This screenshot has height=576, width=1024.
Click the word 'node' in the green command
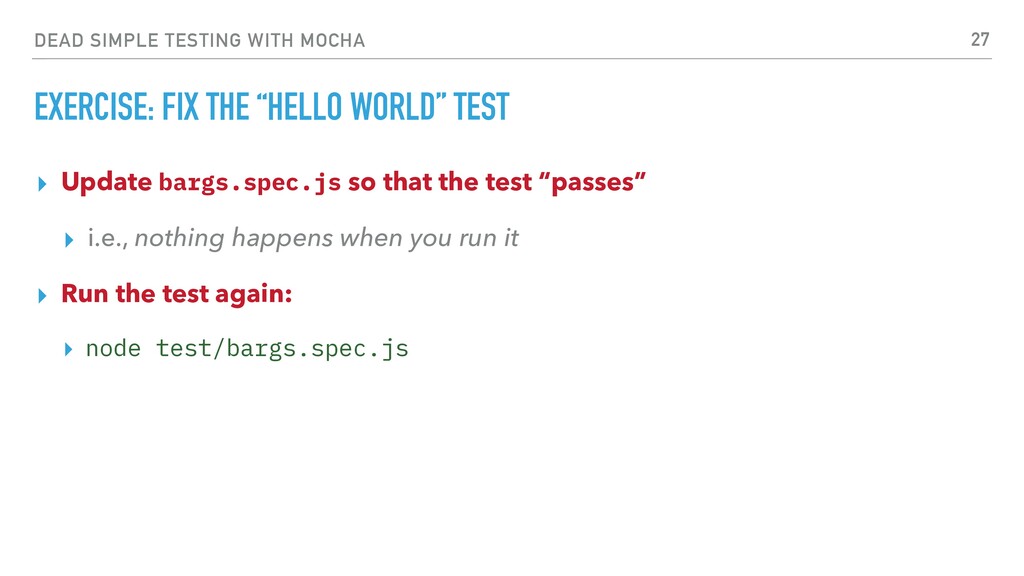113,349
